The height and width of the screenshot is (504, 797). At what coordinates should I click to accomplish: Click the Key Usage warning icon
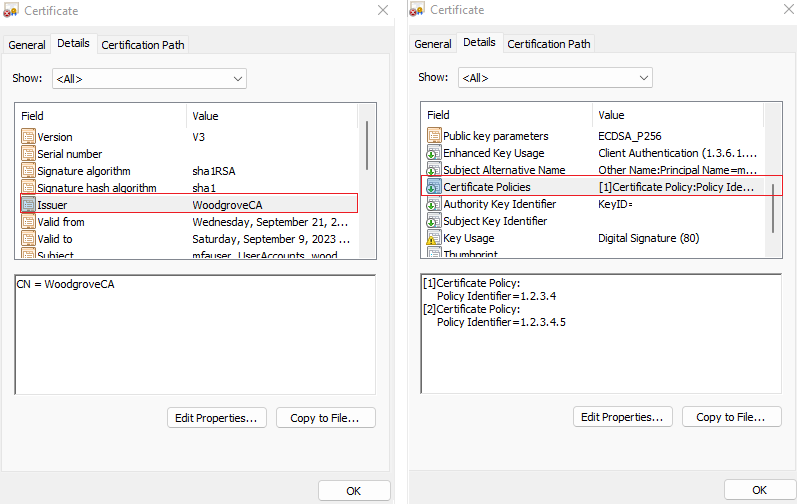[434, 238]
